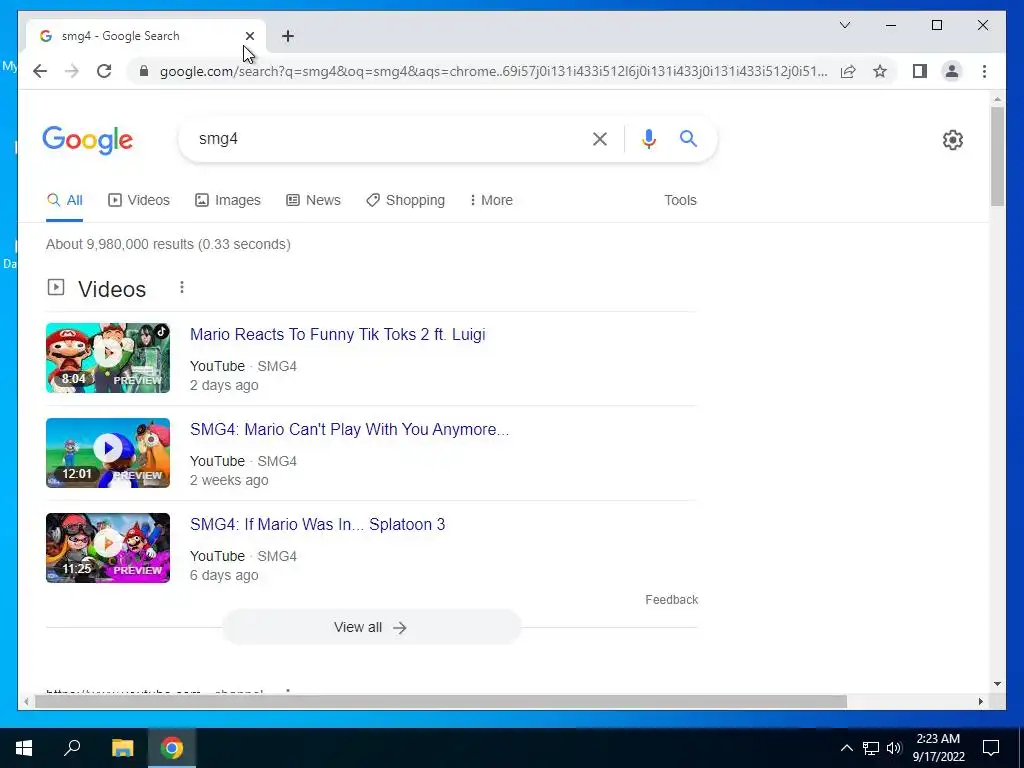Screen dimensions: 1024x768
Task: Open the Windows Start menu
Action: pyautogui.click(x=24, y=748)
